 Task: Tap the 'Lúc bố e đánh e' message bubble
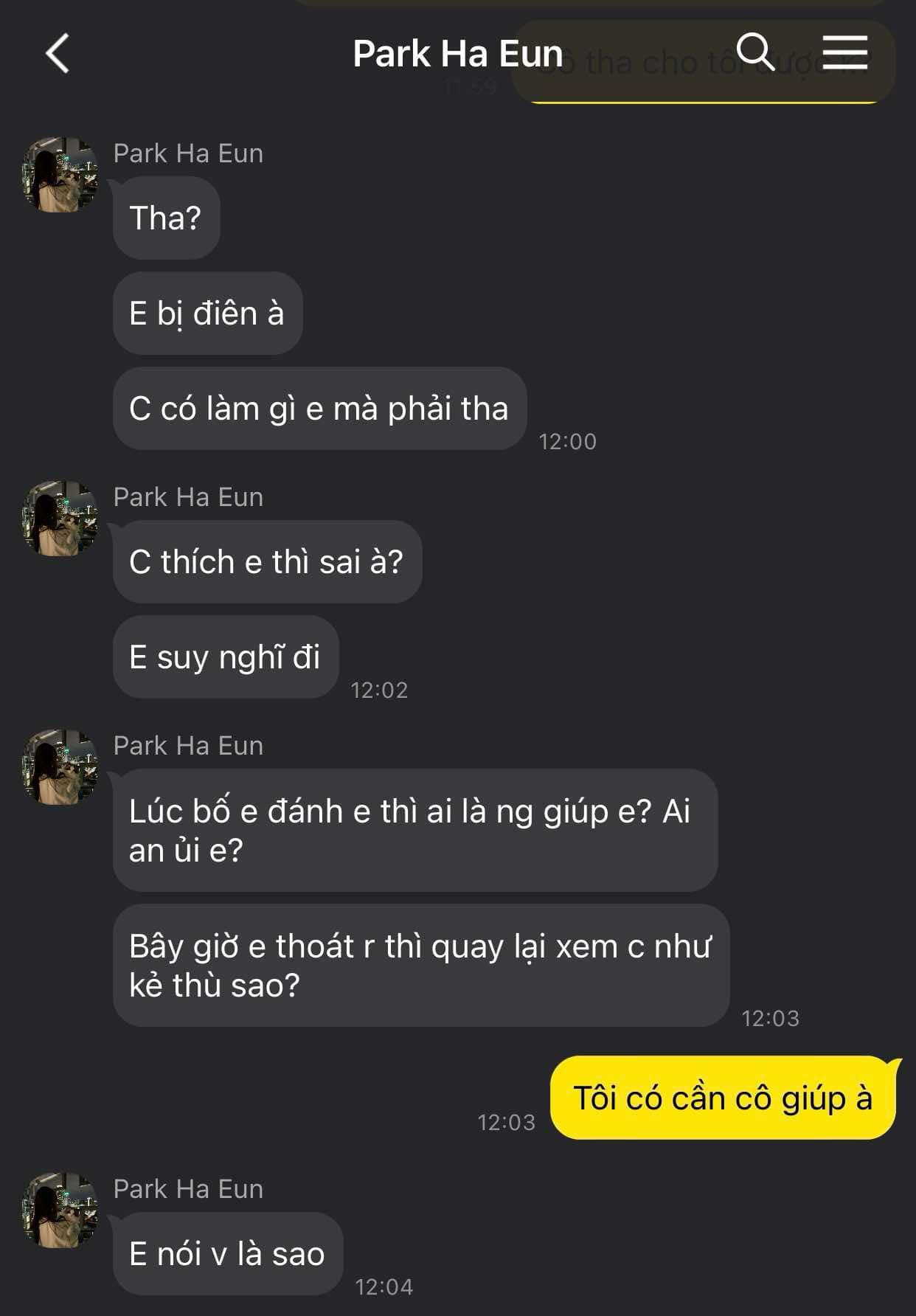(x=415, y=831)
